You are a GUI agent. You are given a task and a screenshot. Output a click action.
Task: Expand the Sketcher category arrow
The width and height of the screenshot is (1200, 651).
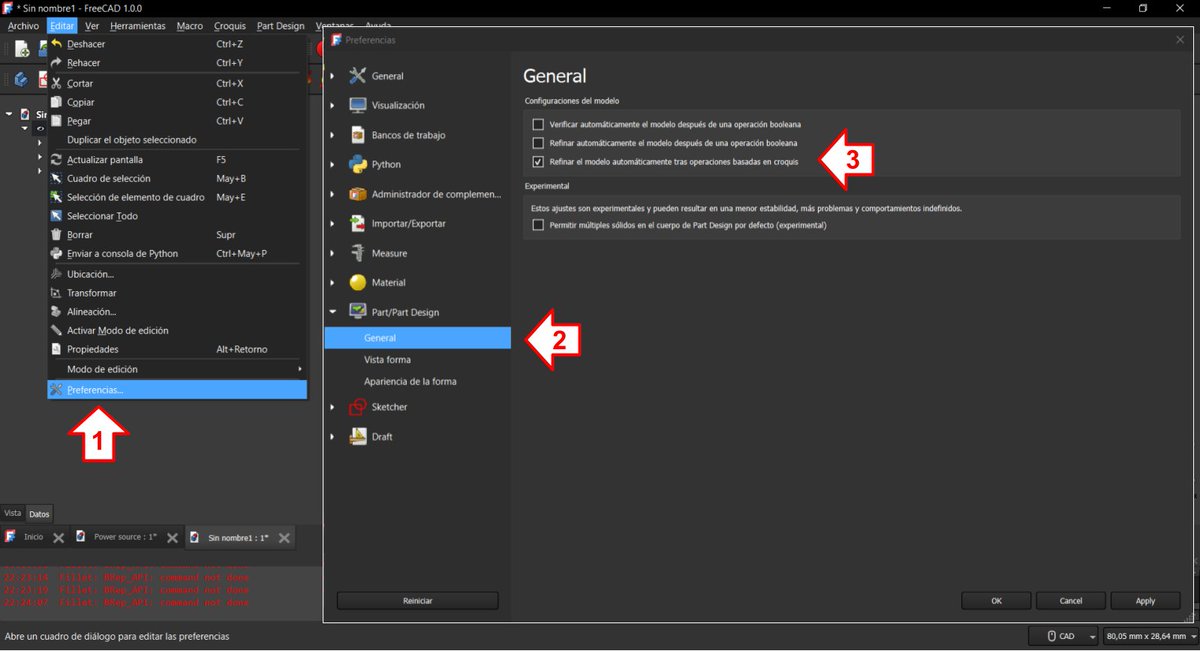coord(333,407)
